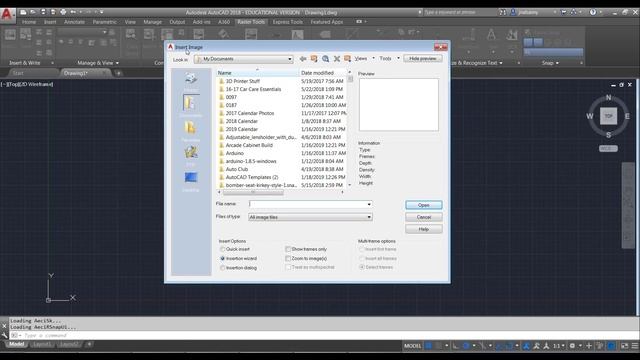Image resolution: width=640 pixels, height=360 pixels.
Task: Click the status bar customization menu icon
Action: pos(635,346)
